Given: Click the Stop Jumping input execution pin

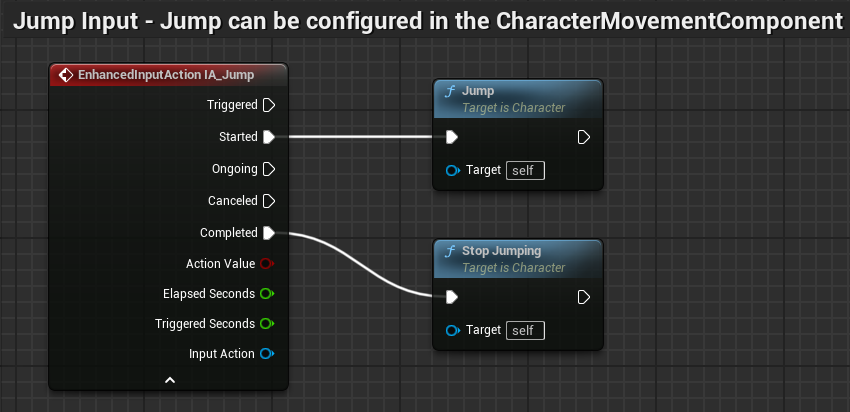Looking at the screenshot, I should pyautogui.click(x=452, y=297).
